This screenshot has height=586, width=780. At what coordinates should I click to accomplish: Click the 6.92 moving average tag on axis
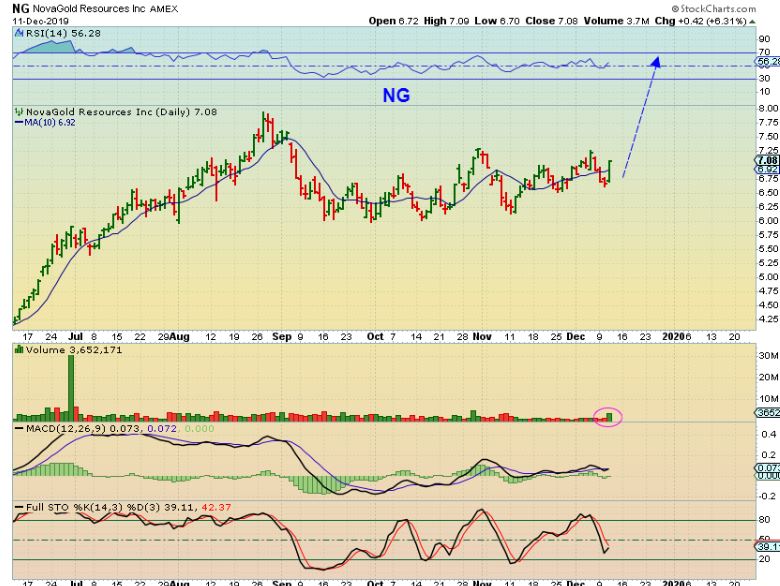[768, 170]
